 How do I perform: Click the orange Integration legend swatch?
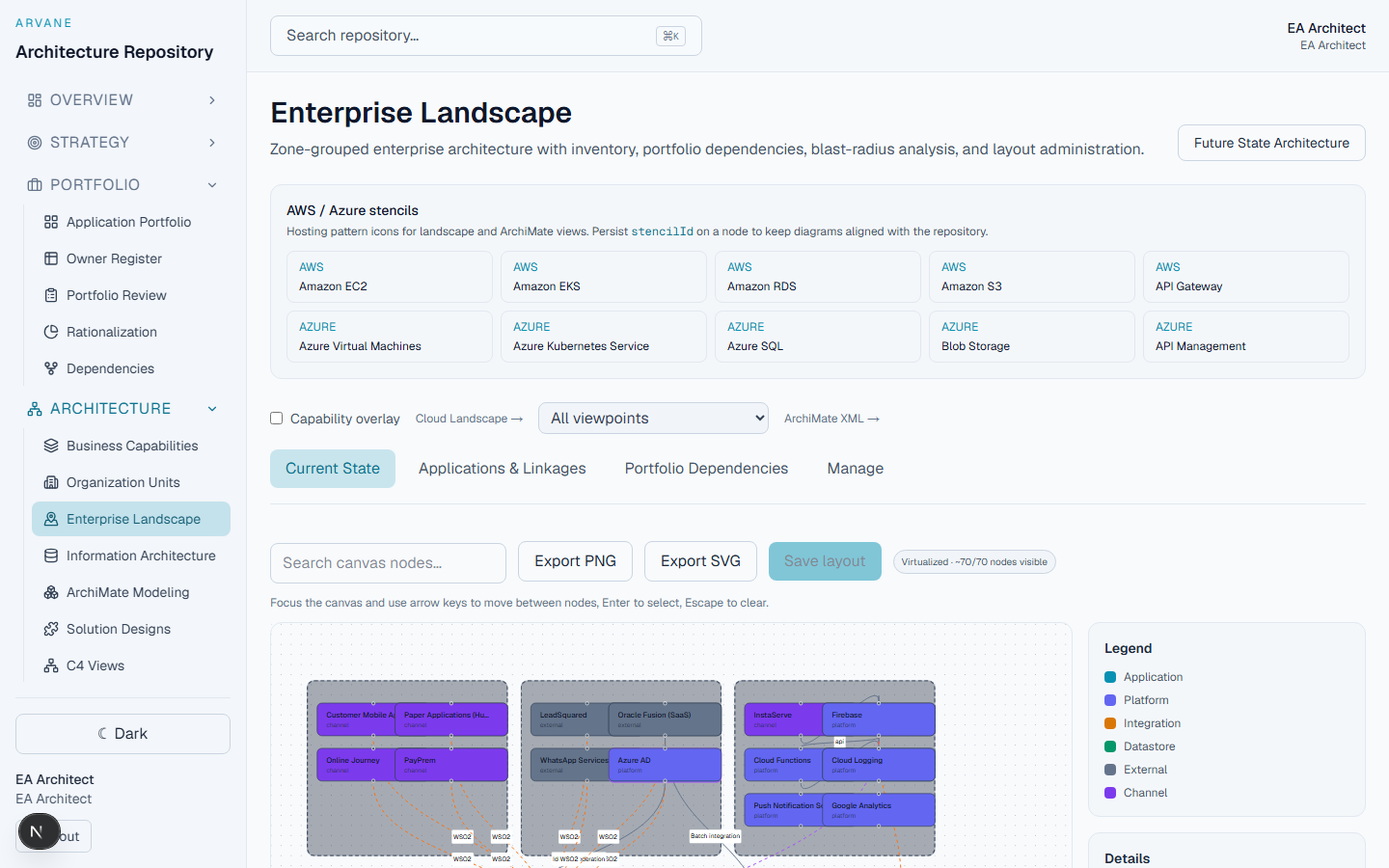click(x=1110, y=723)
